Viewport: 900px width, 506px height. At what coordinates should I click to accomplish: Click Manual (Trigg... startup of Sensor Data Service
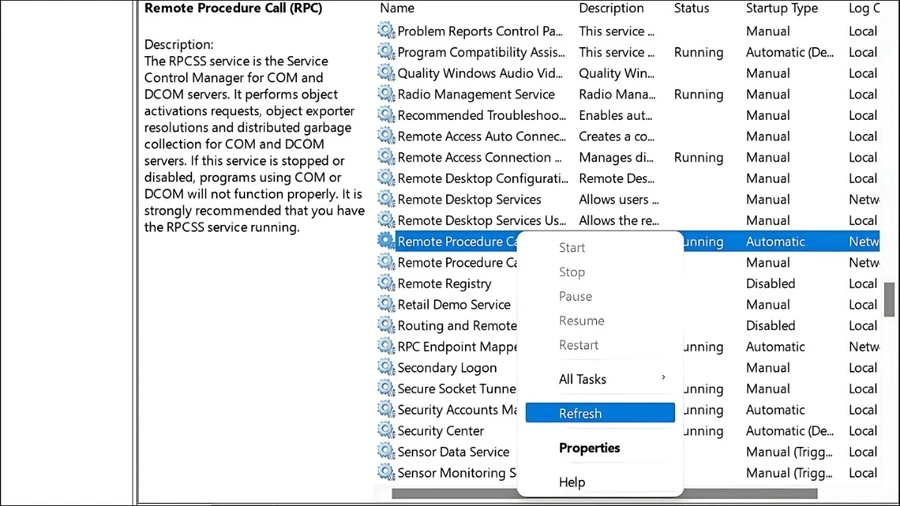point(789,452)
